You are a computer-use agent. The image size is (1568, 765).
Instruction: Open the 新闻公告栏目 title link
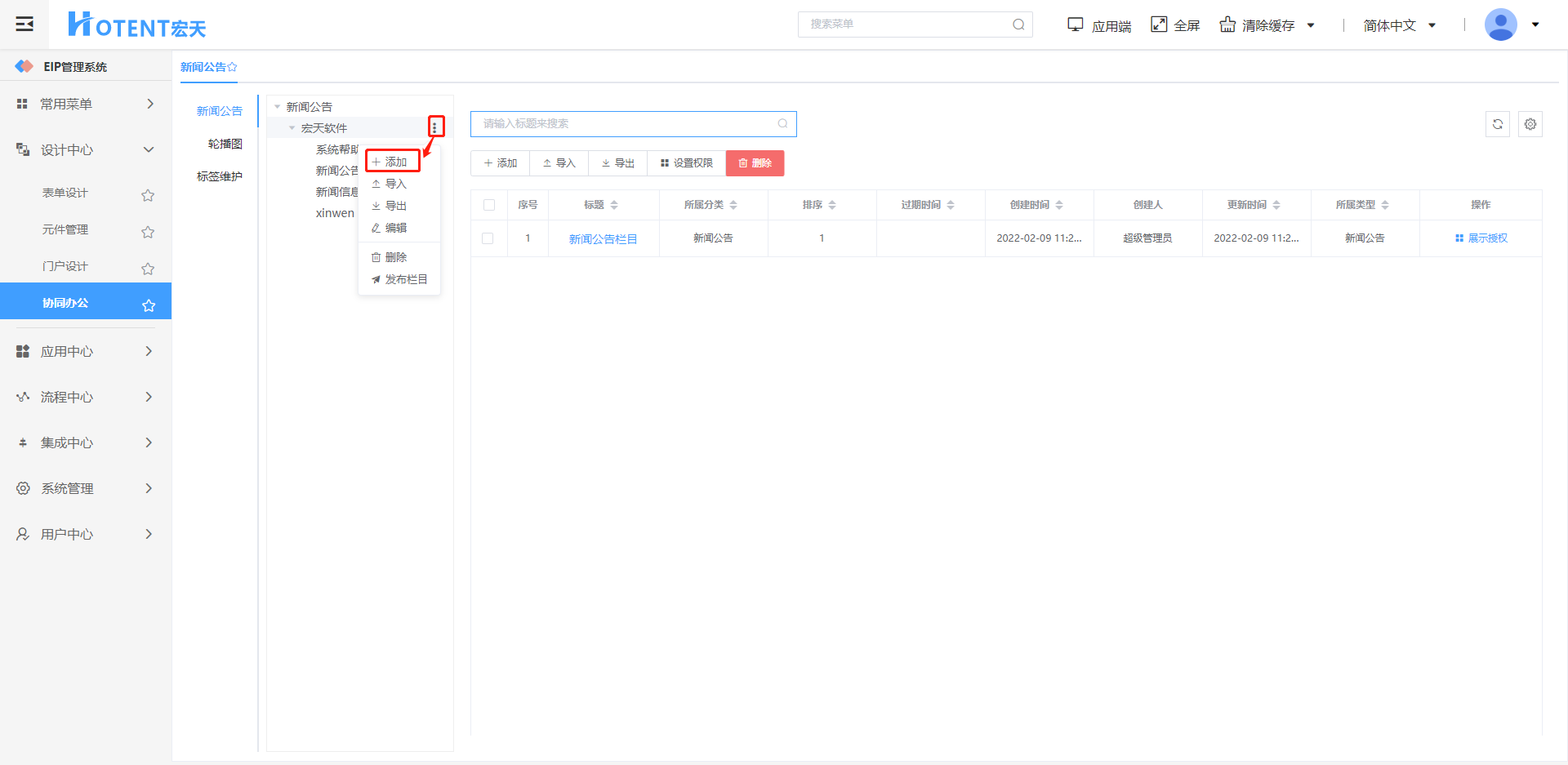pos(603,239)
